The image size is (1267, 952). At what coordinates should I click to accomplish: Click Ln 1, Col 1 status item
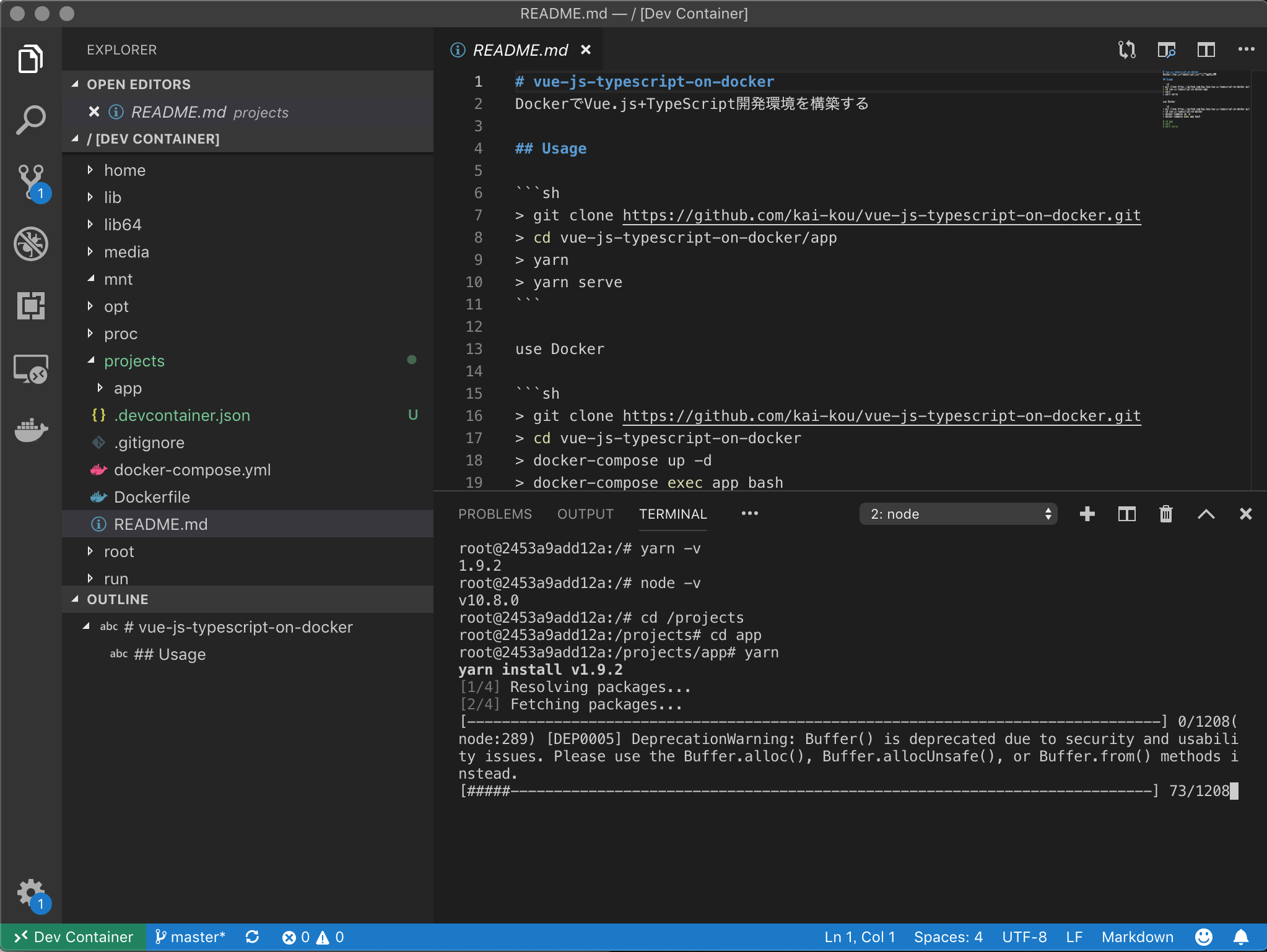coord(860,937)
